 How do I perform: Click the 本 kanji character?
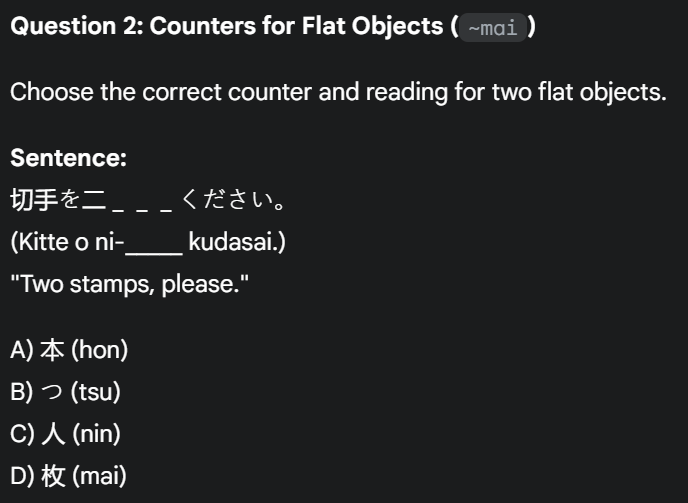52,350
